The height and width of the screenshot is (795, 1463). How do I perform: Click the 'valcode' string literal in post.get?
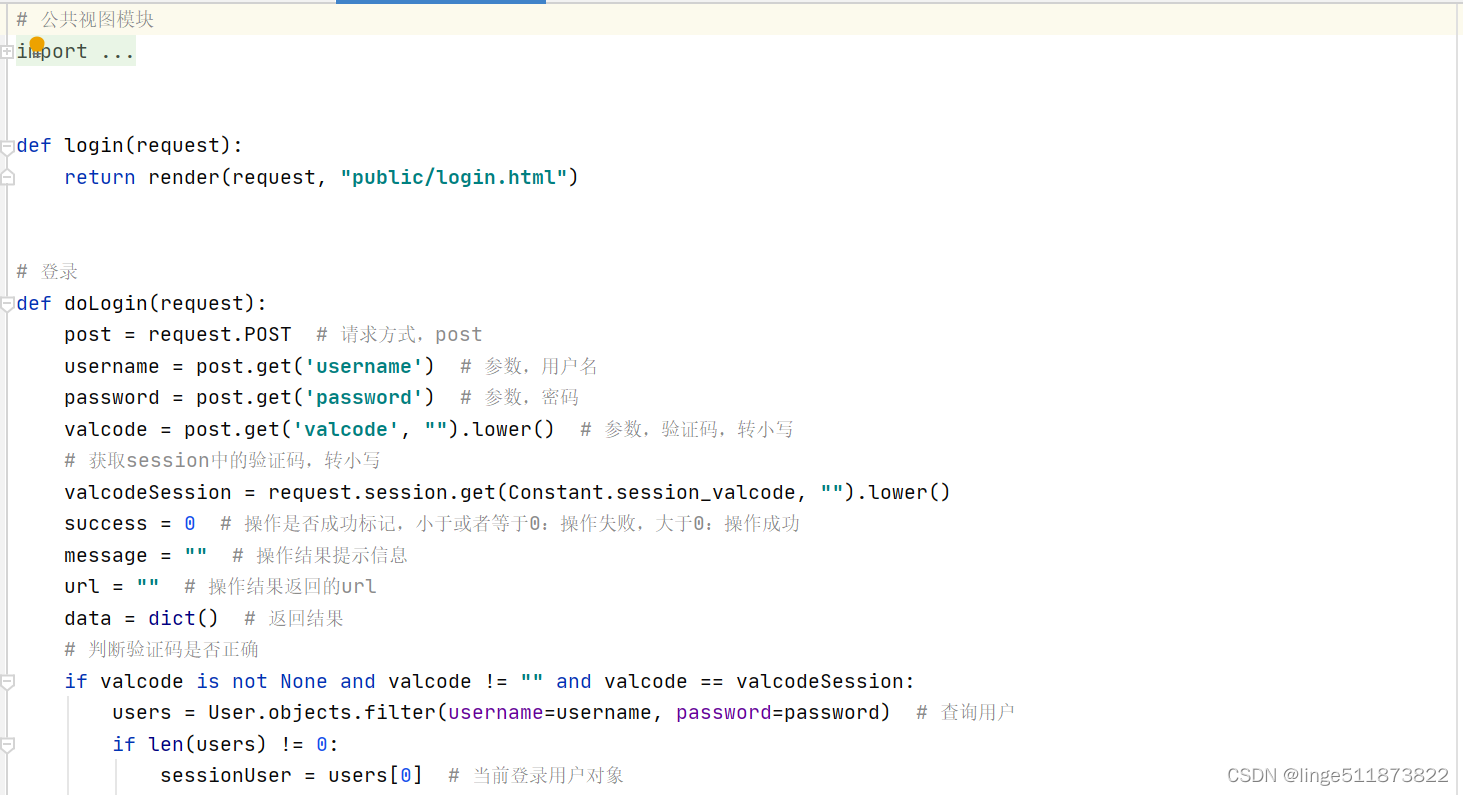tap(346, 430)
